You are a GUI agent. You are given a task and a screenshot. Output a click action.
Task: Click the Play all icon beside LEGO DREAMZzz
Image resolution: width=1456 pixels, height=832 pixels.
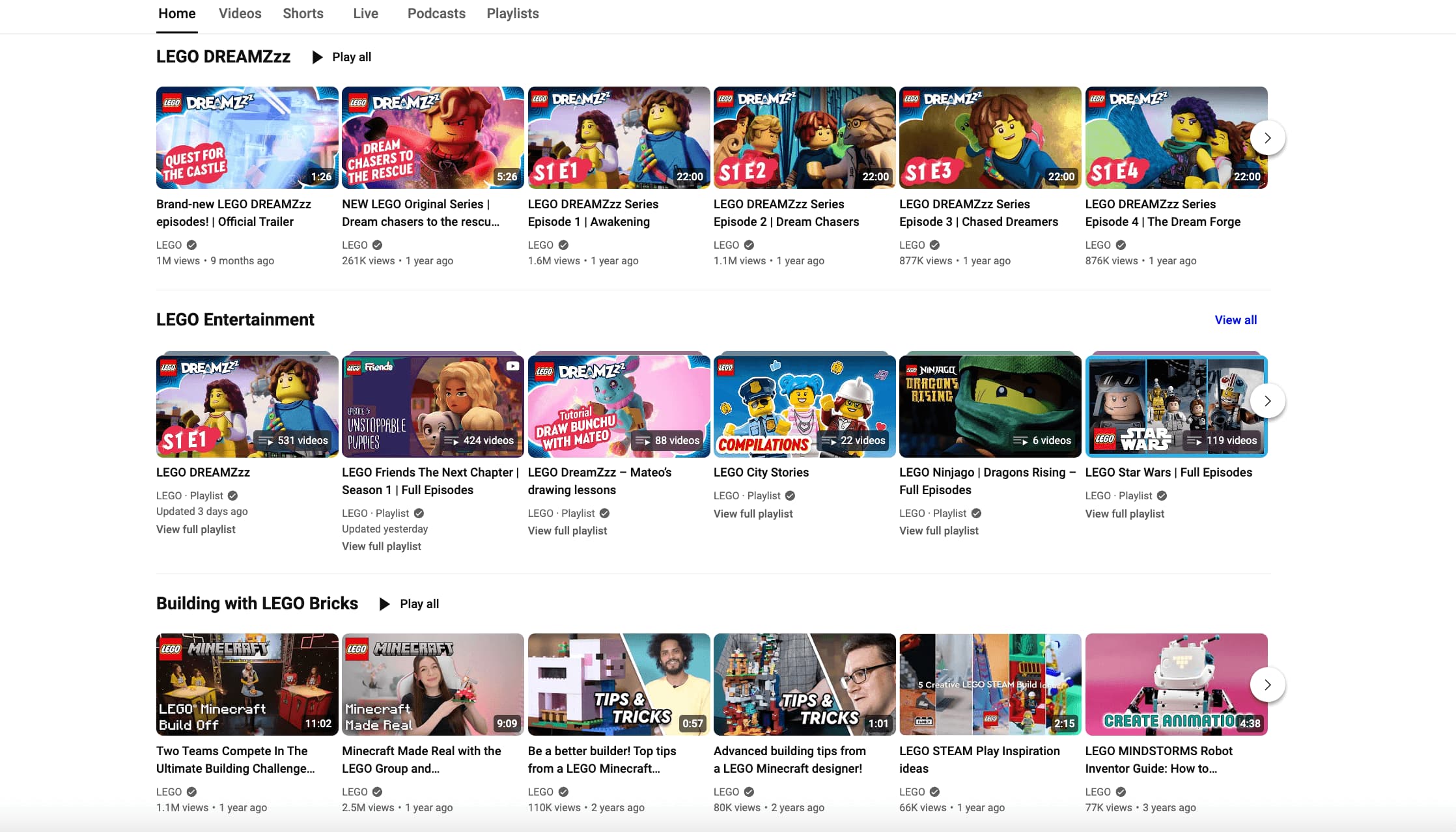coord(317,57)
